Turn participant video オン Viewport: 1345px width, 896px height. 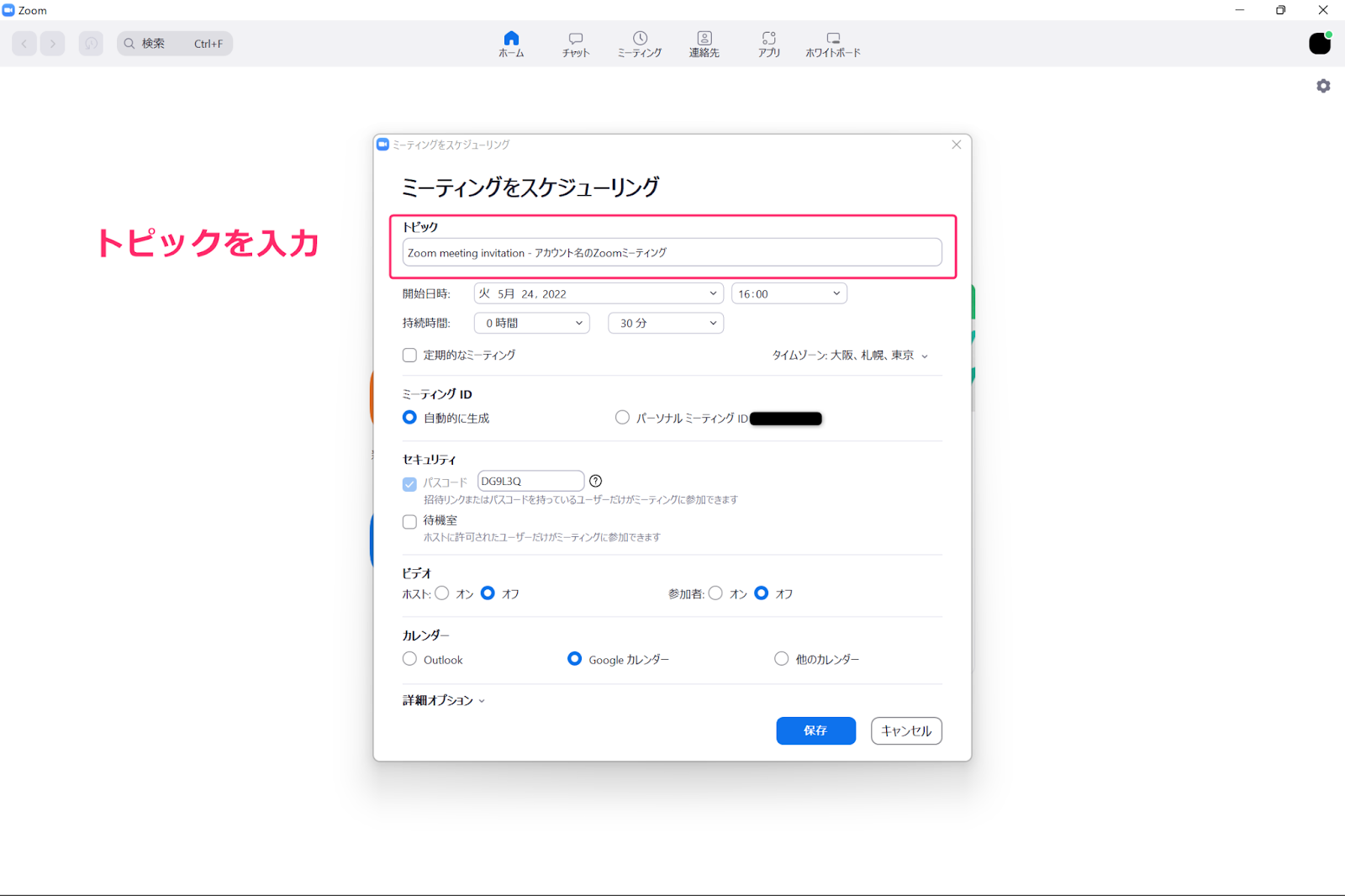pyautogui.click(x=715, y=593)
